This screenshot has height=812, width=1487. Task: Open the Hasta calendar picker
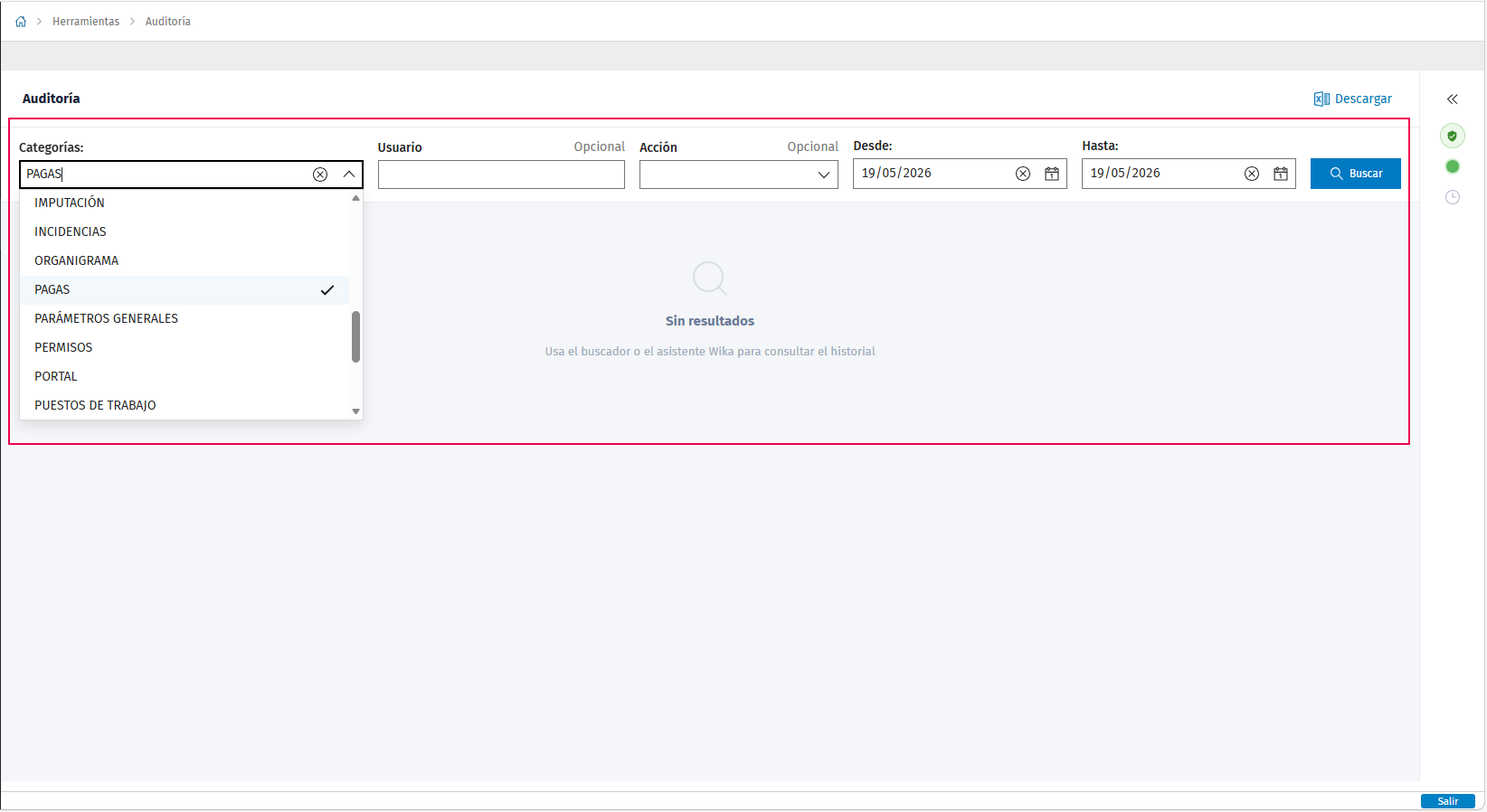[x=1281, y=174]
